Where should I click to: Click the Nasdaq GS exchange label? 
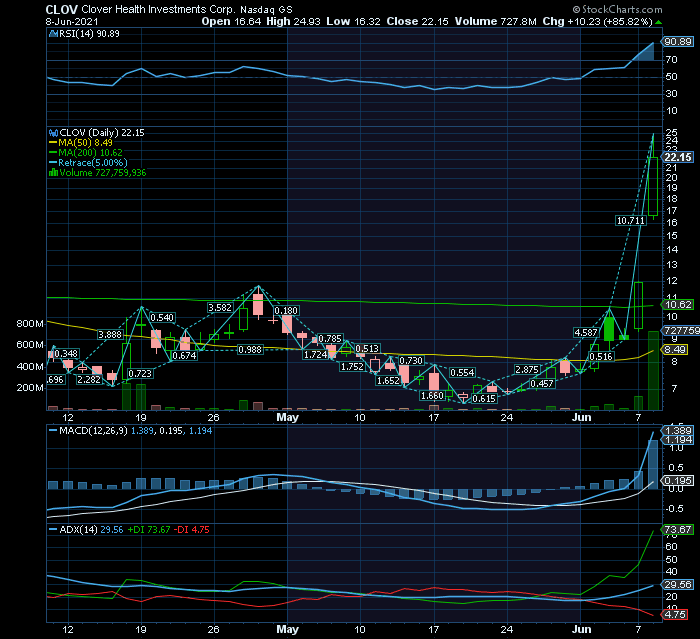pyautogui.click(x=267, y=10)
